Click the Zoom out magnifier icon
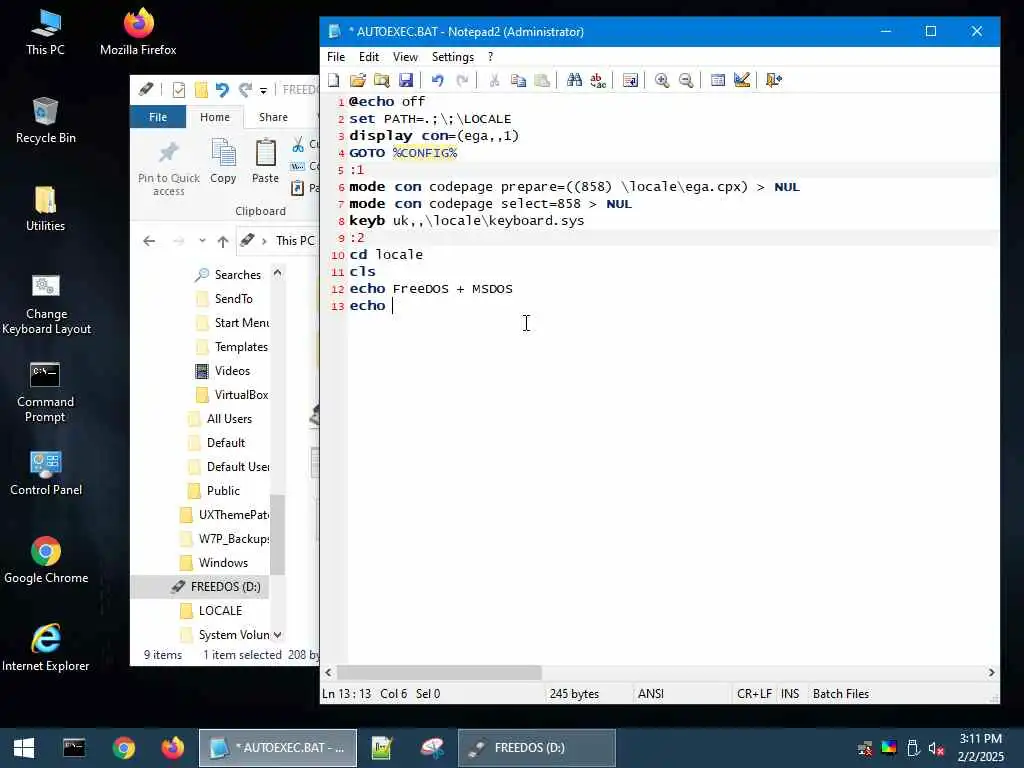1024x768 pixels. pos(686,80)
